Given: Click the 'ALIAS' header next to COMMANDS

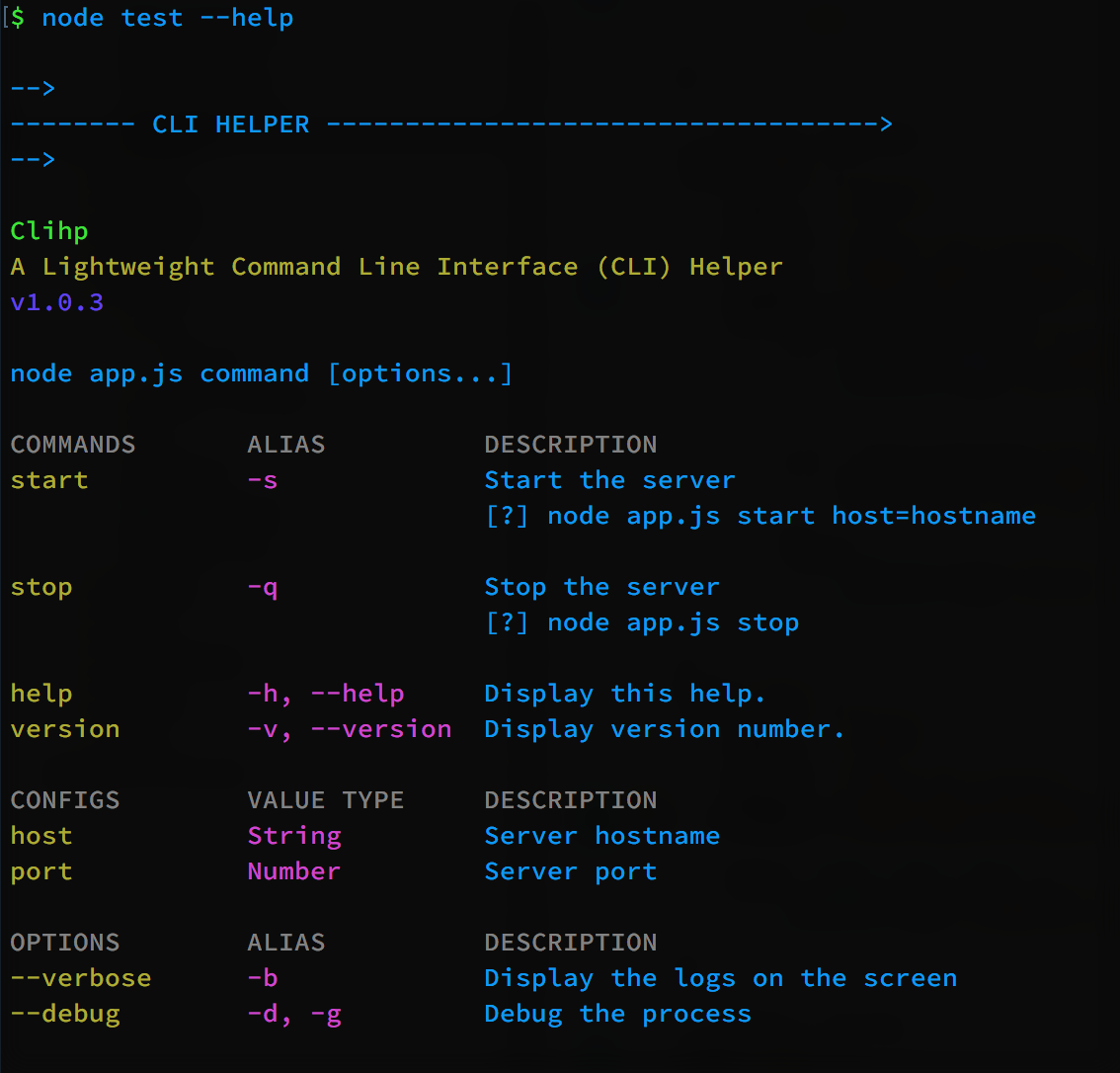Looking at the screenshot, I should [x=286, y=445].
